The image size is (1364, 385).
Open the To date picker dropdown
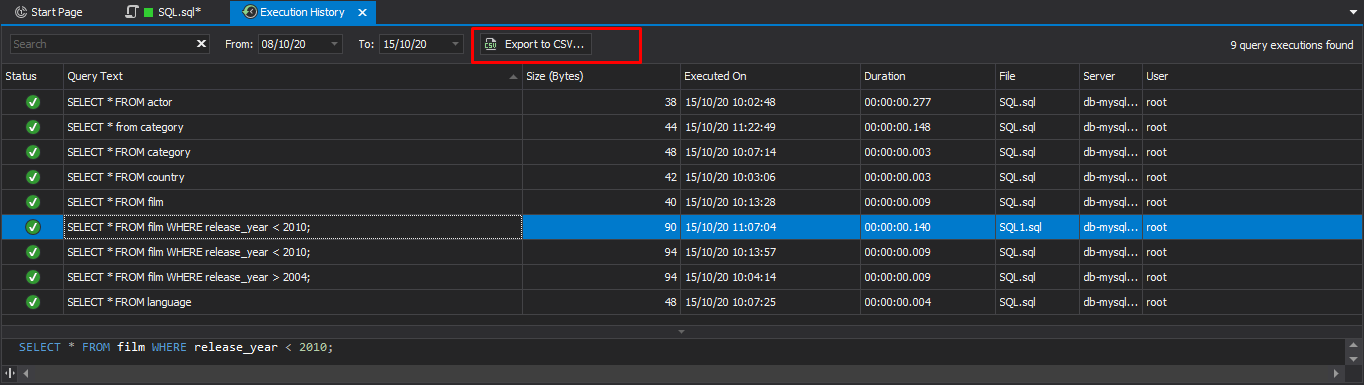[x=455, y=44]
